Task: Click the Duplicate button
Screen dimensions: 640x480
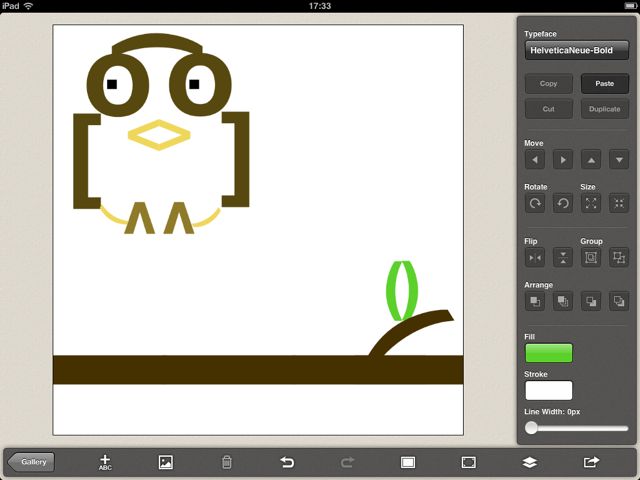Action: (x=604, y=109)
